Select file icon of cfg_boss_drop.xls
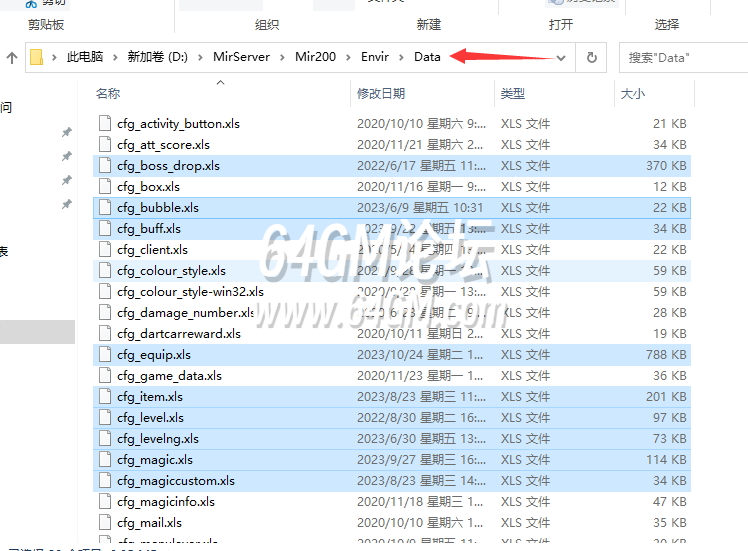Screen dimensions: 748x551 (x=105, y=165)
